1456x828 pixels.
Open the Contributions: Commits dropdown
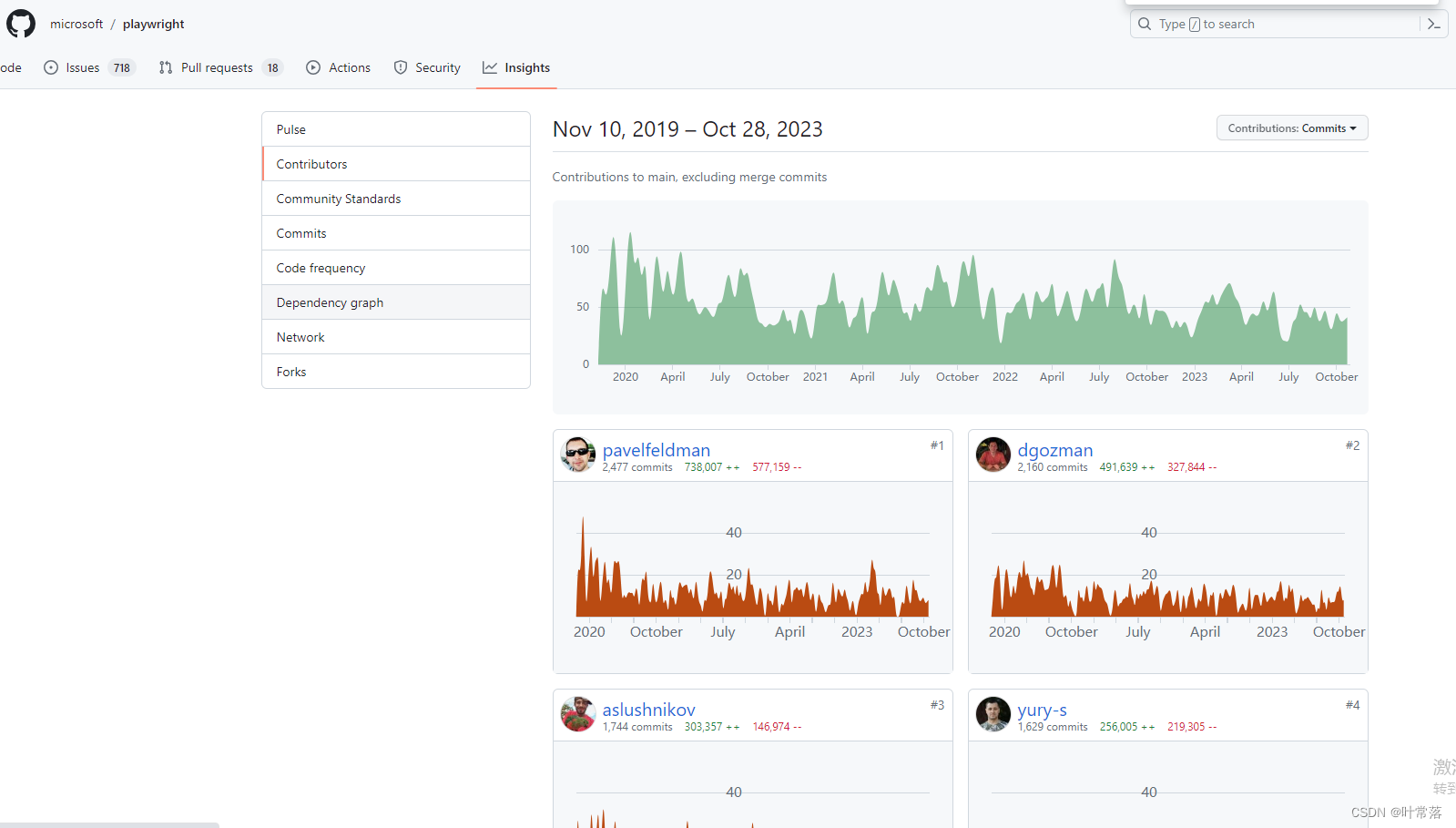(x=1292, y=128)
